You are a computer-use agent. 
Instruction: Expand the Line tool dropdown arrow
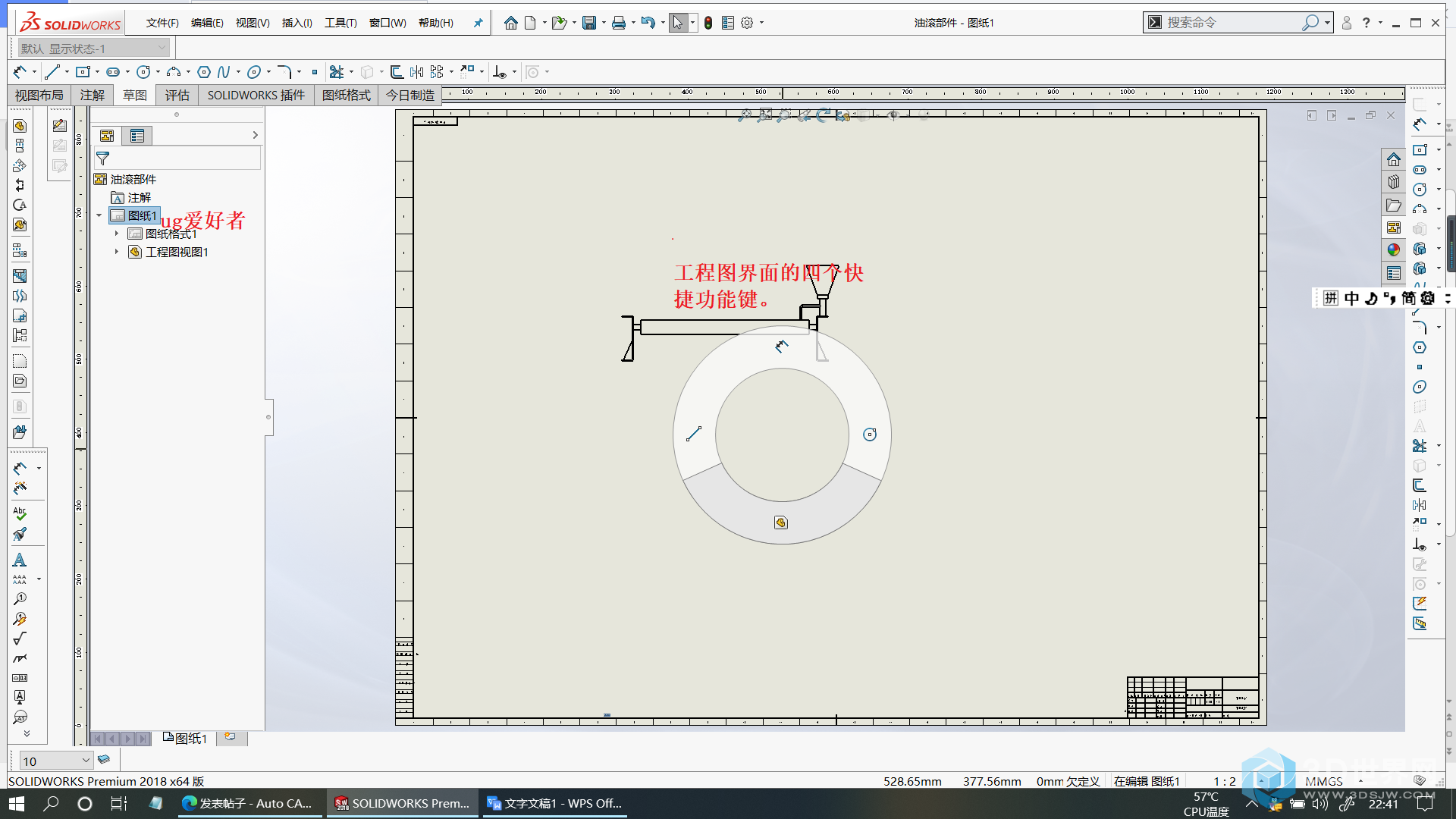click(x=67, y=72)
